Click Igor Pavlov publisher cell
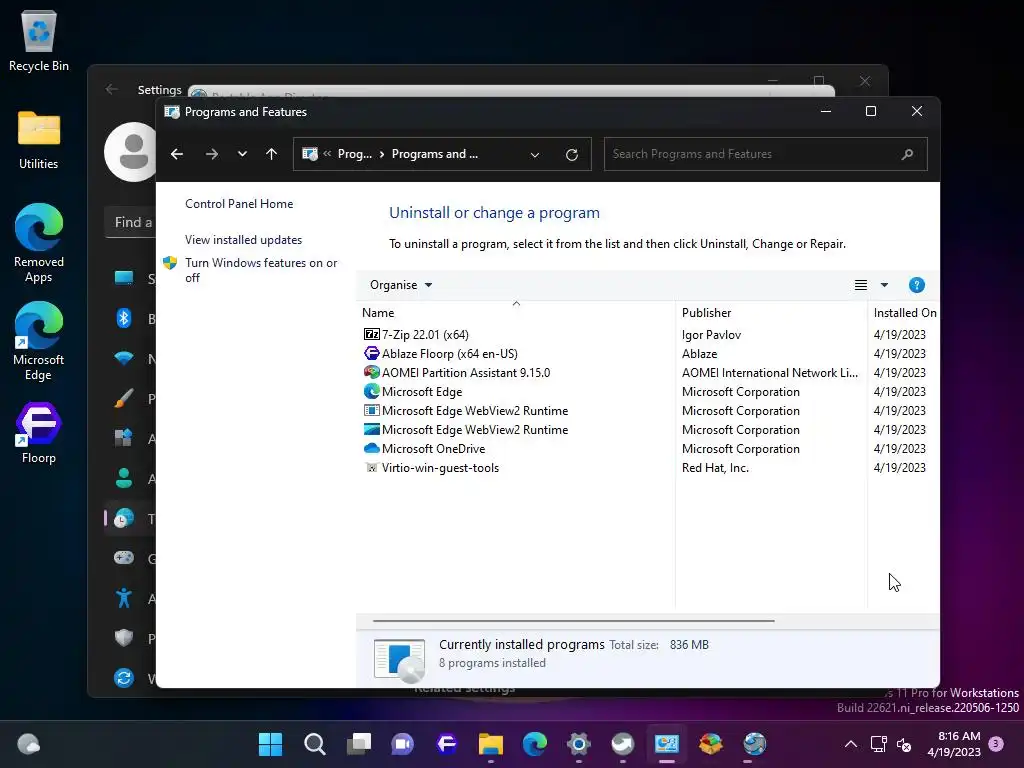This screenshot has width=1024, height=768. [711, 335]
